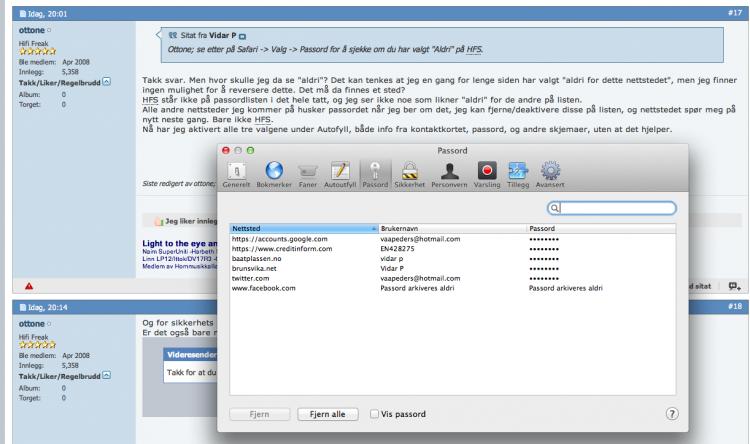Open the Bokmerker preferences pane
This screenshot has width=750, height=444.
point(274,175)
